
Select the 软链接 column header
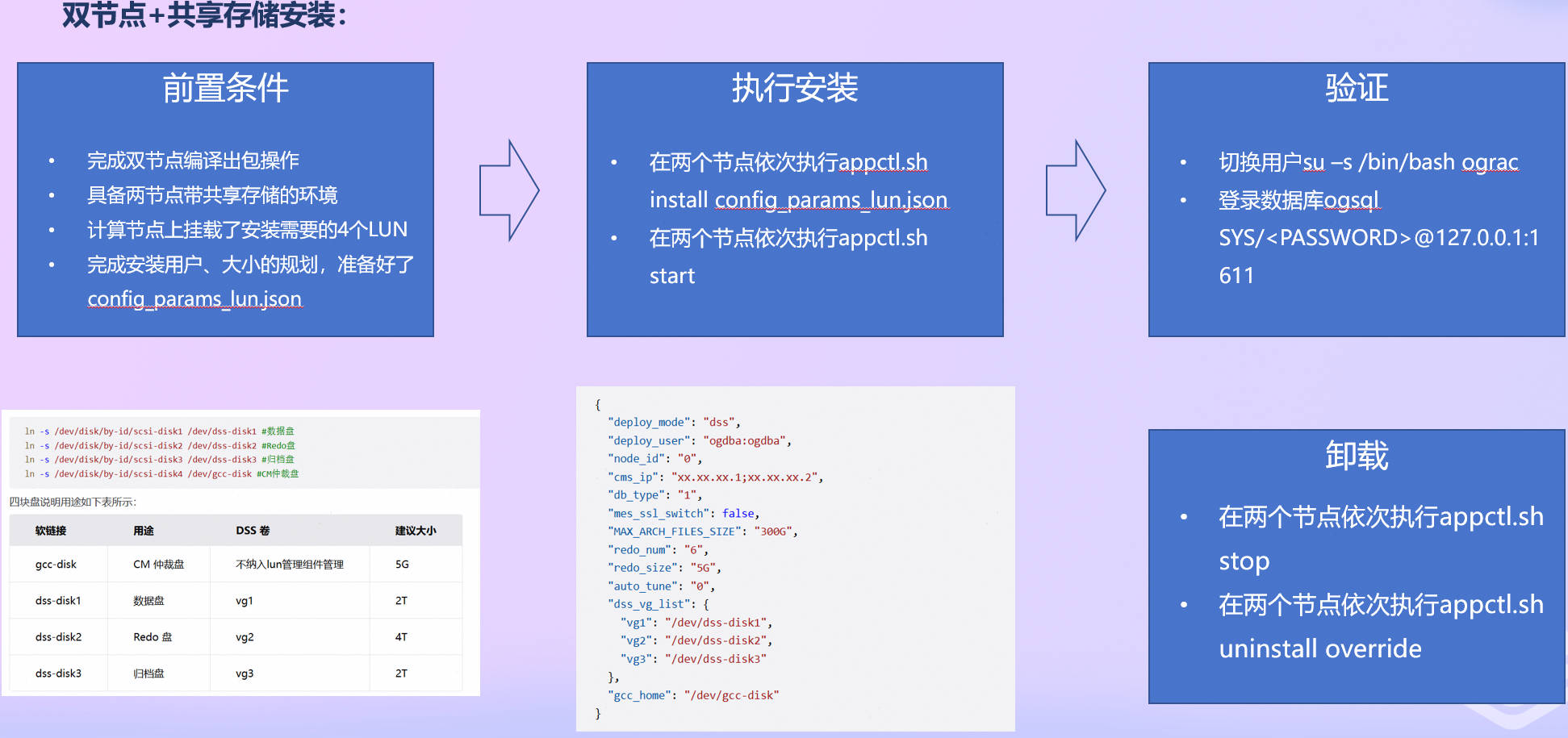pyautogui.click(x=52, y=530)
